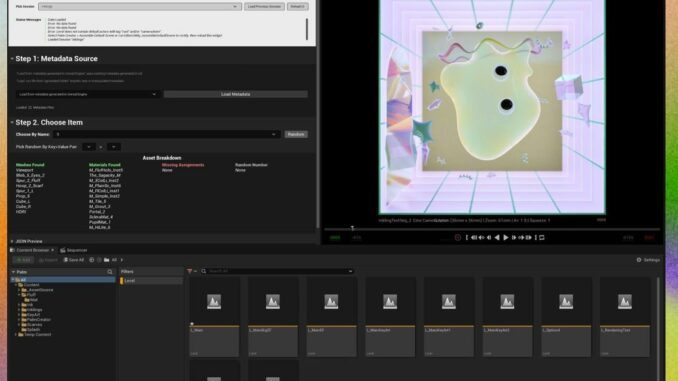This screenshot has height=381, width=678.
Task: Select the L_RenderingTest level thumbnail
Action: coord(625,317)
